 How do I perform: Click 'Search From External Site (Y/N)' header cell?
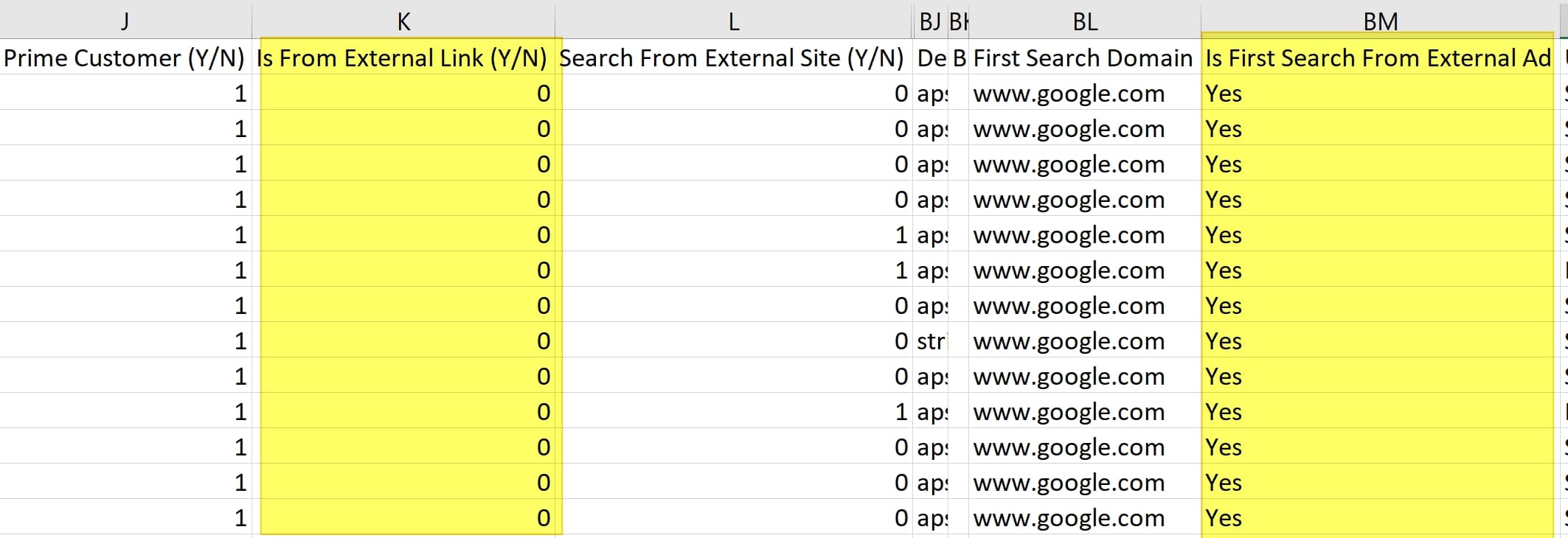coord(734,57)
